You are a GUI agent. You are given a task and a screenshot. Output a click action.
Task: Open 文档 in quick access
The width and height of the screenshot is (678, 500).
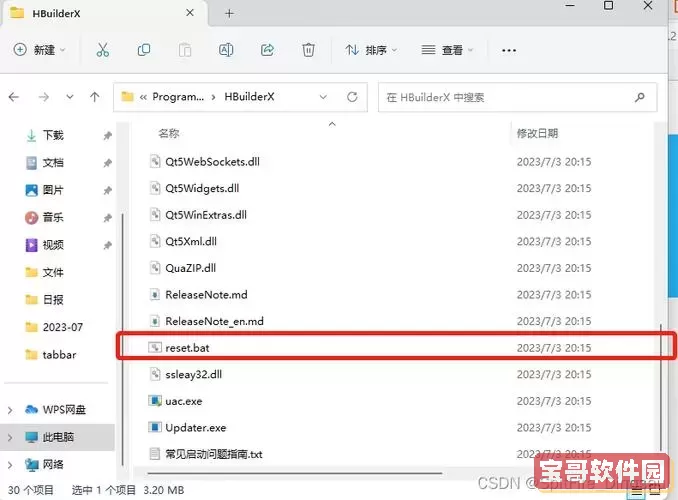pyautogui.click(x=53, y=163)
